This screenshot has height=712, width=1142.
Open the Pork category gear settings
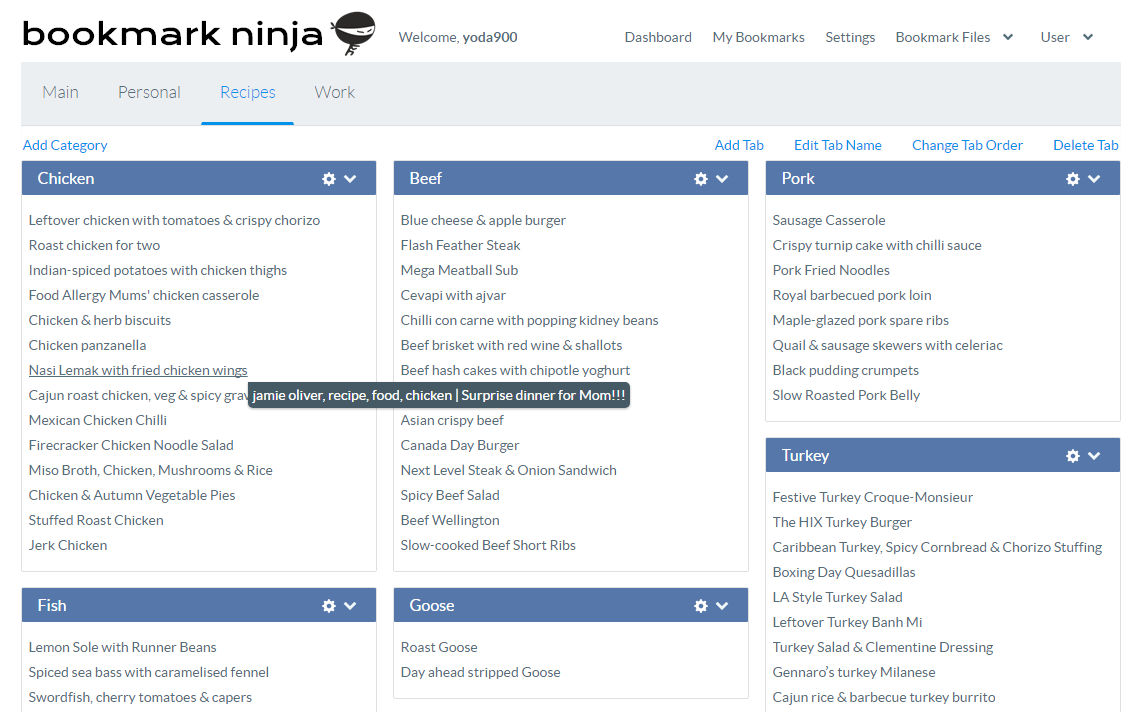1073,179
